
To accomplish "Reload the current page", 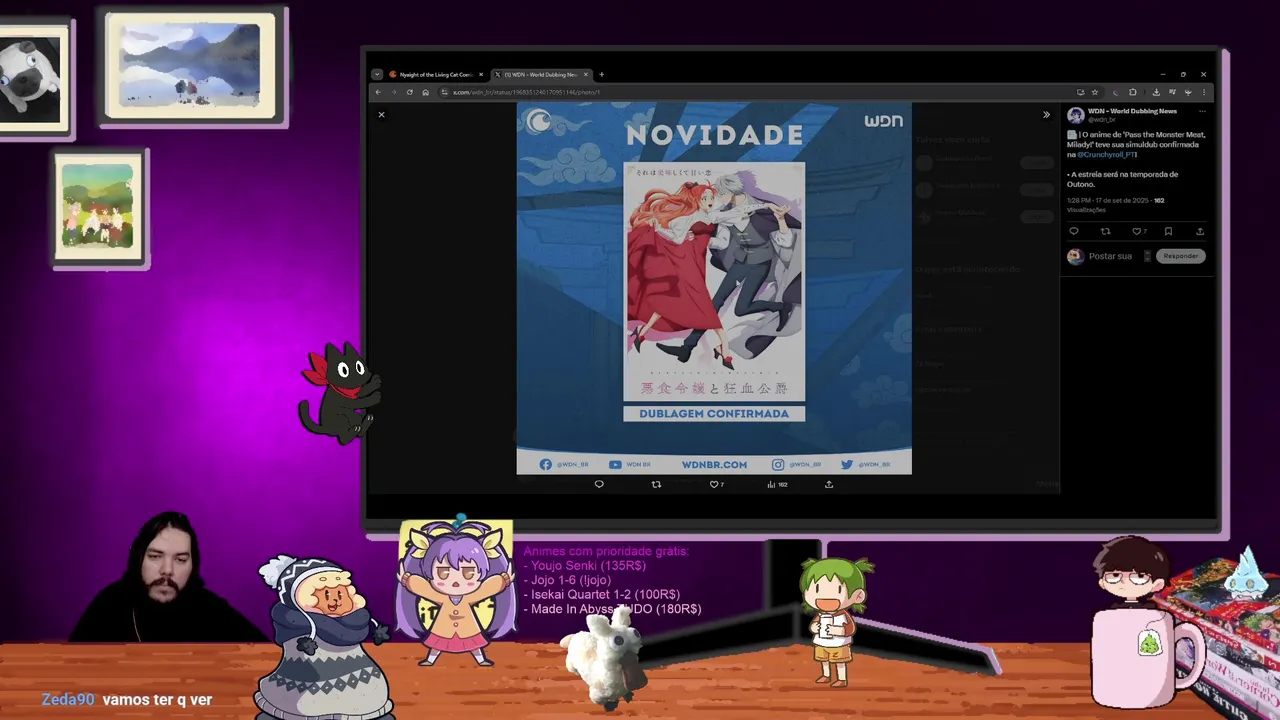I will click(x=409, y=92).
